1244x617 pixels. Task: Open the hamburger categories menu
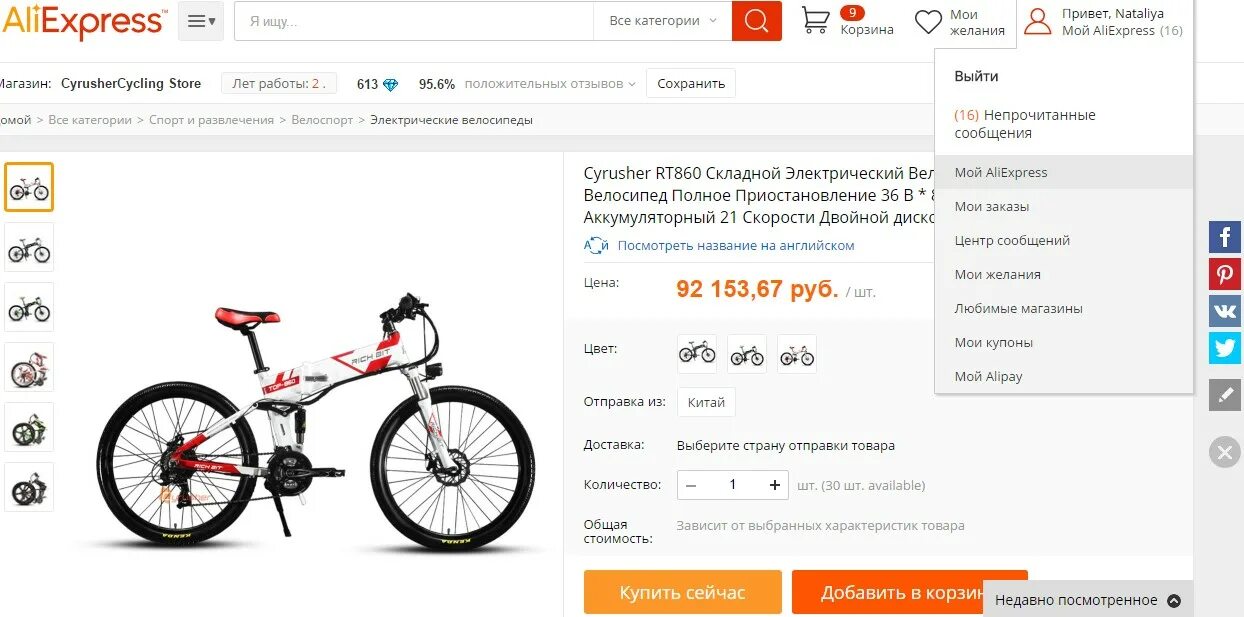point(201,21)
